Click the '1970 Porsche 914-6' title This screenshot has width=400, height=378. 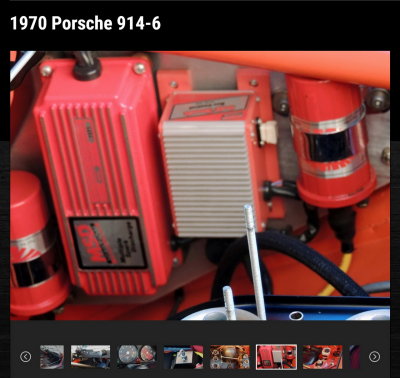pyautogui.click(x=85, y=23)
